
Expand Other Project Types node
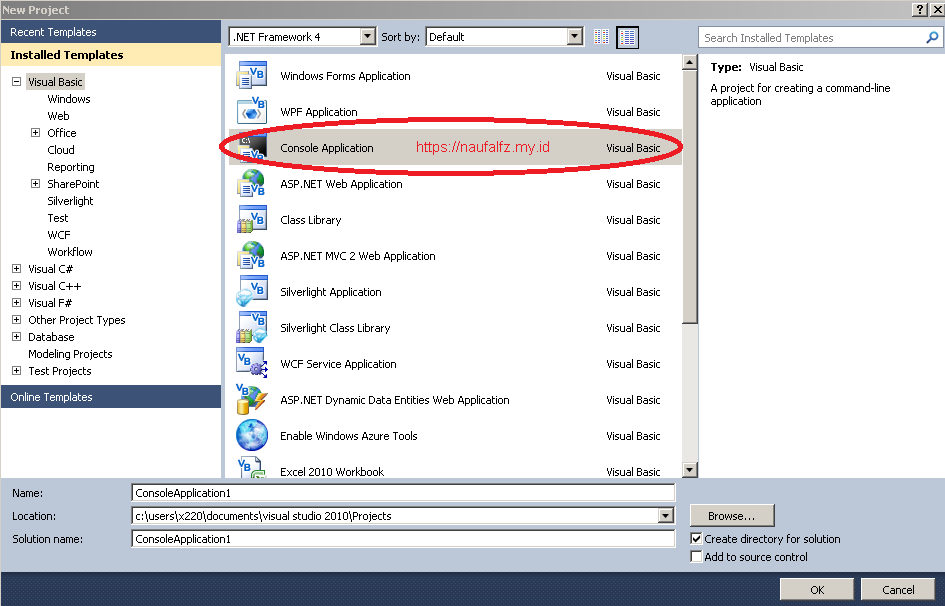point(16,320)
